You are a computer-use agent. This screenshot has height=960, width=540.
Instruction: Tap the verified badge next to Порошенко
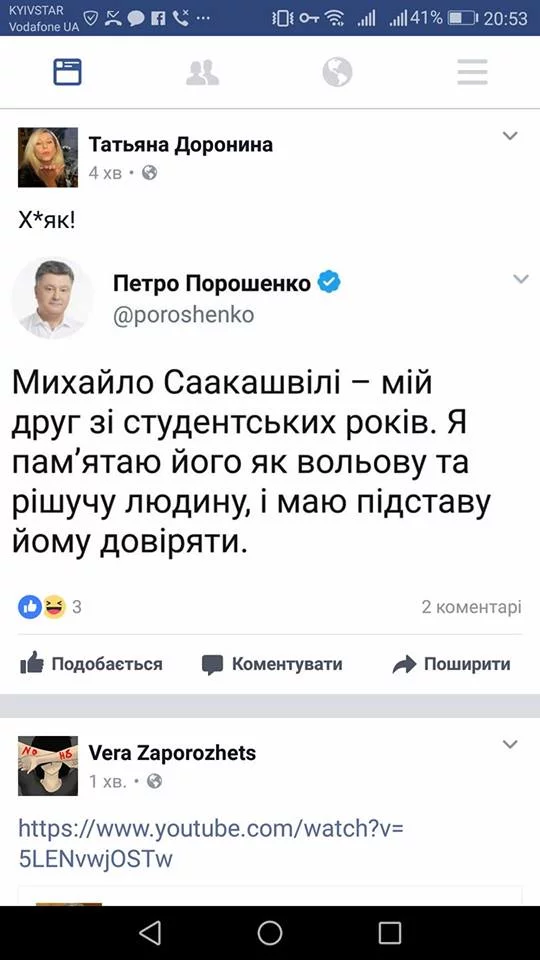[330, 283]
